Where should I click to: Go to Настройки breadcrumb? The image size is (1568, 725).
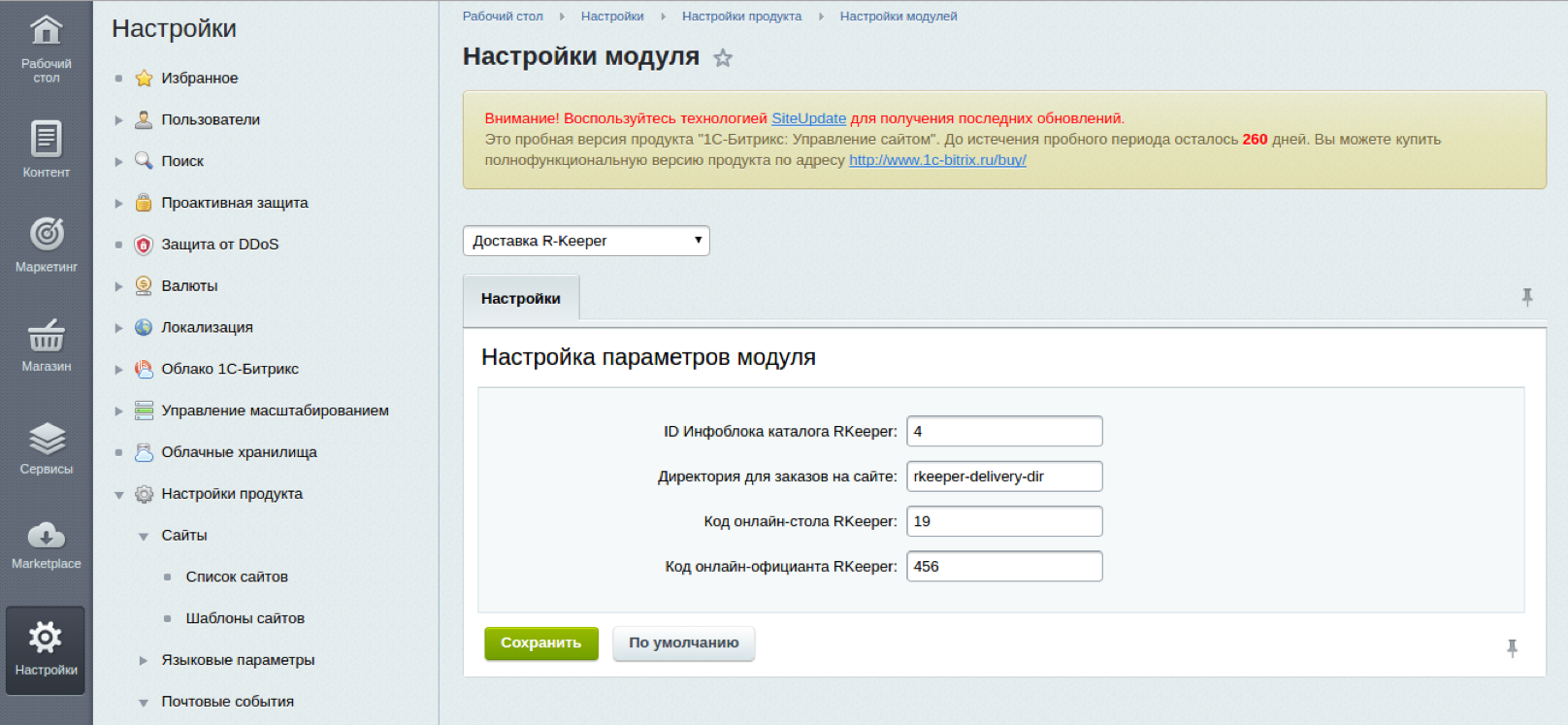click(x=612, y=16)
